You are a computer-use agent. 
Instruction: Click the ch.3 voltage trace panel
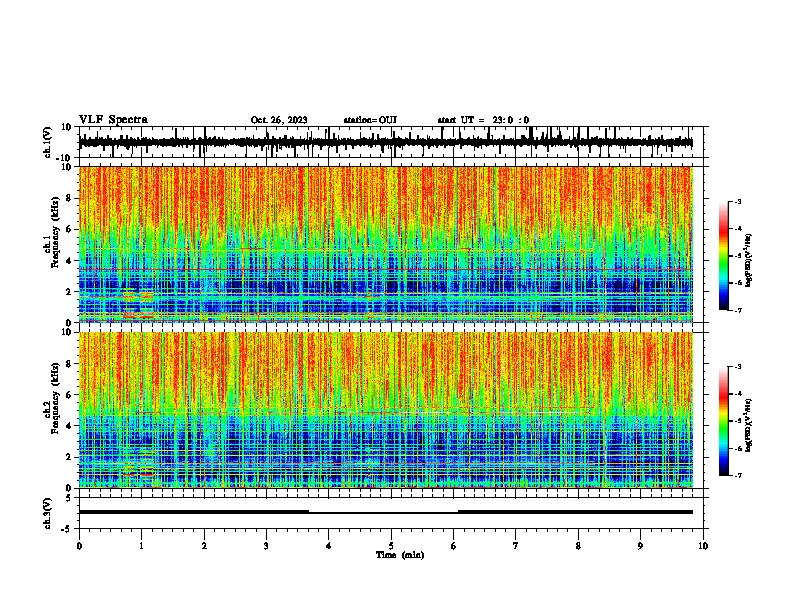point(391,513)
